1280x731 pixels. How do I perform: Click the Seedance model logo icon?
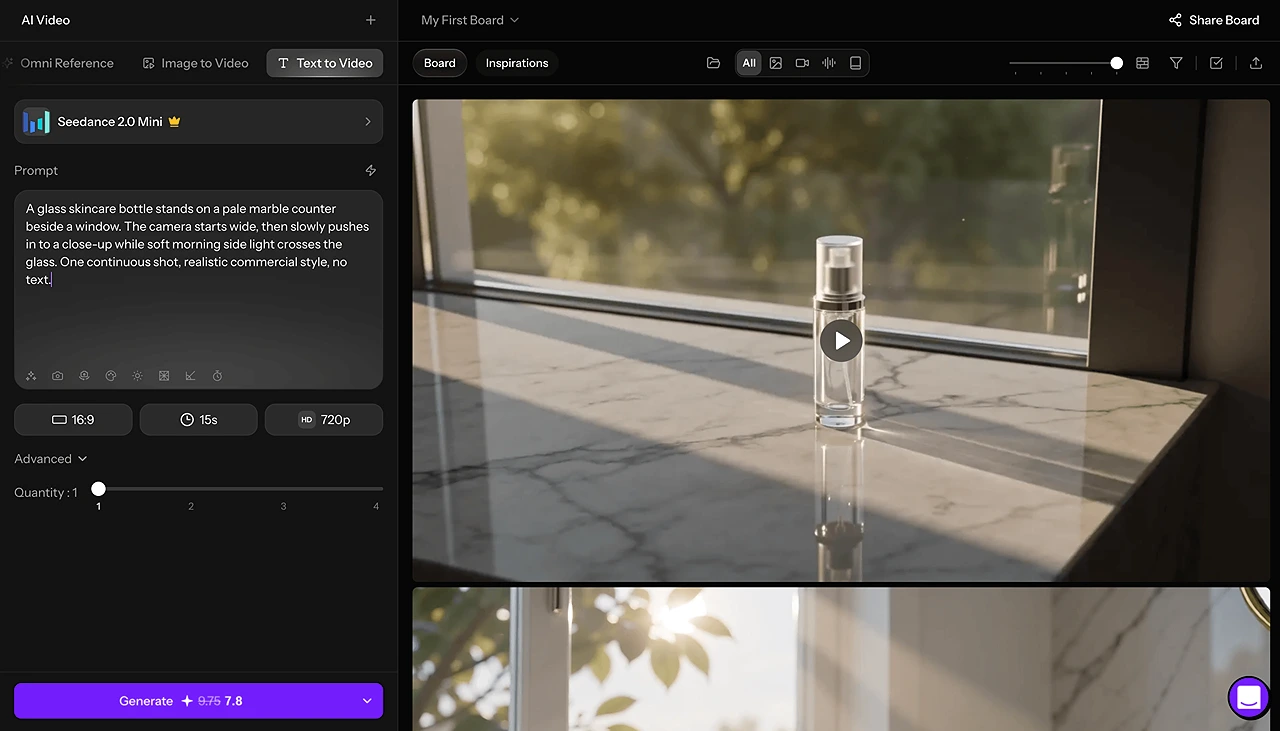click(x=36, y=121)
